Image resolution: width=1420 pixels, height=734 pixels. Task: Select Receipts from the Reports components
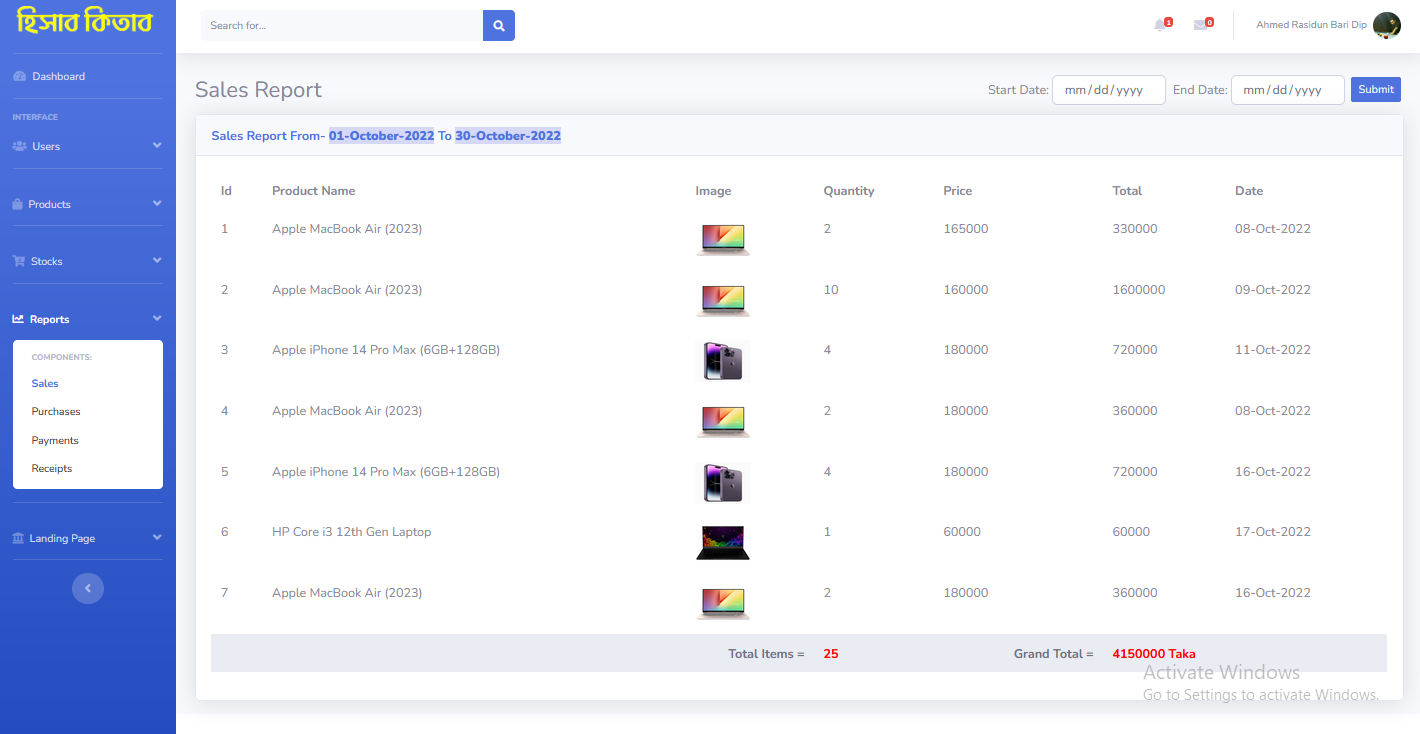pyautogui.click(x=51, y=468)
